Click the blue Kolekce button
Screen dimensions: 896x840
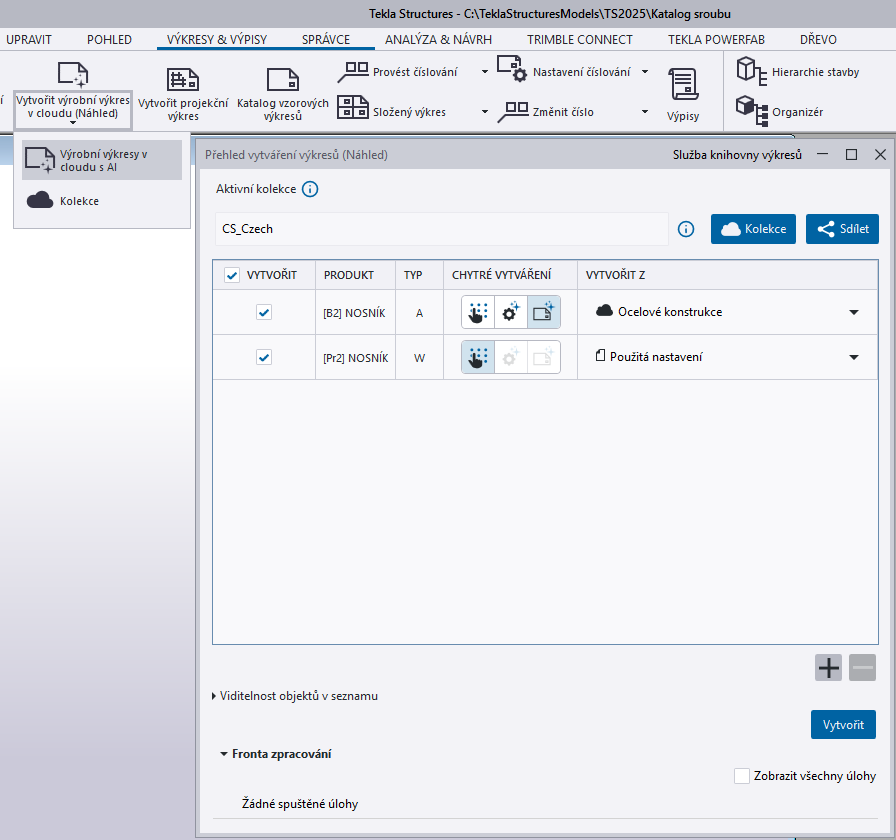(x=753, y=229)
